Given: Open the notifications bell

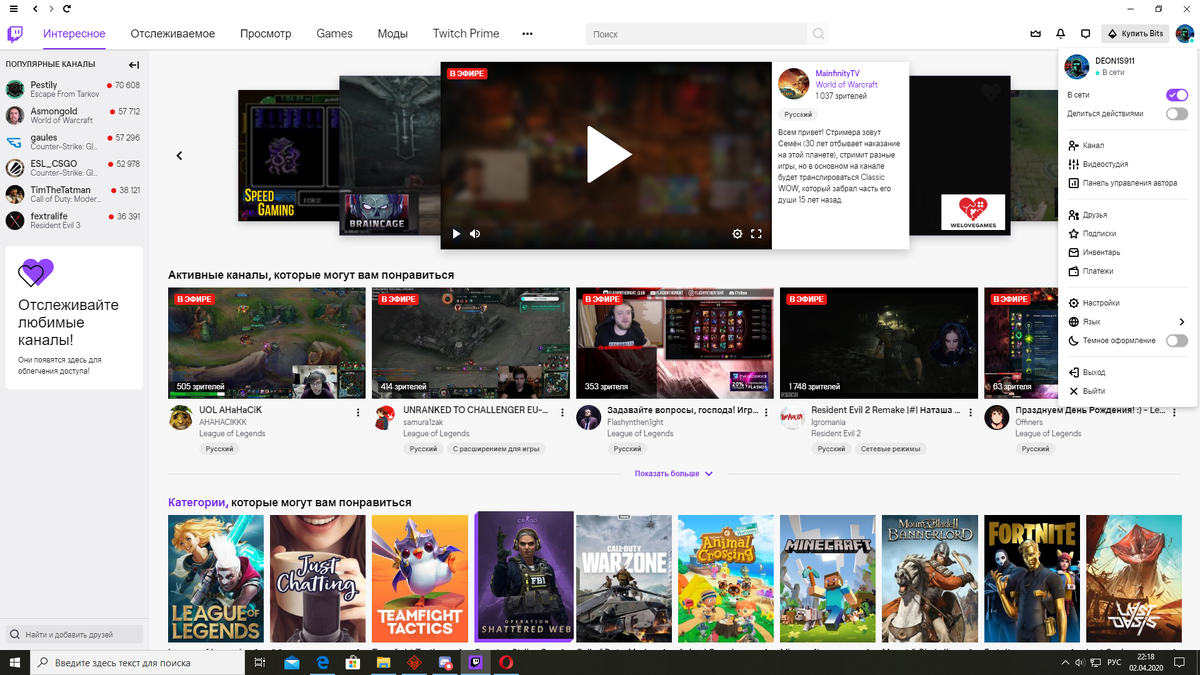Looking at the screenshot, I should tap(1060, 34).
